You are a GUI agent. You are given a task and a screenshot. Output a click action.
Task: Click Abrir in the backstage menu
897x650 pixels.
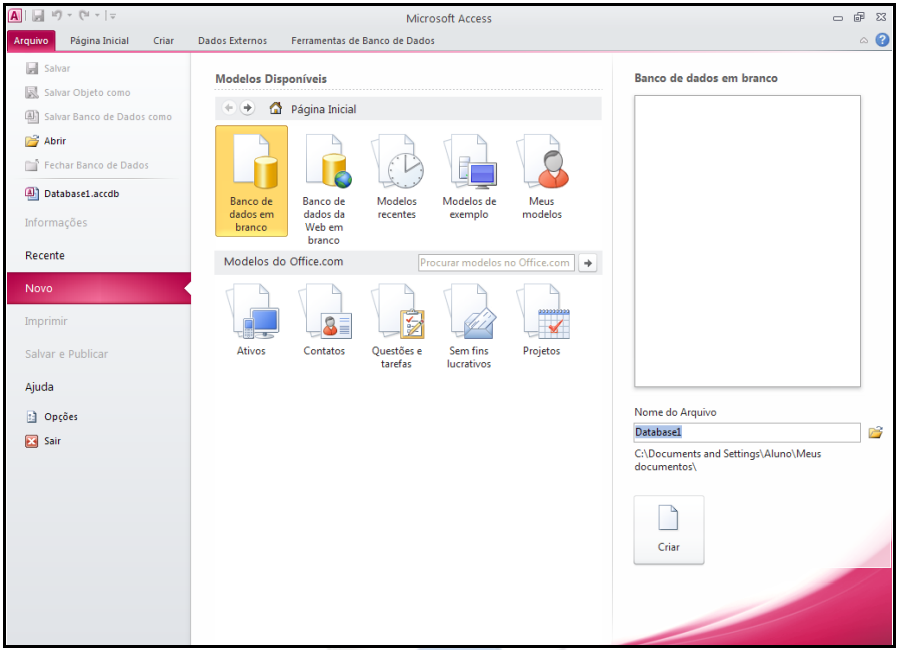pos(54,141)
